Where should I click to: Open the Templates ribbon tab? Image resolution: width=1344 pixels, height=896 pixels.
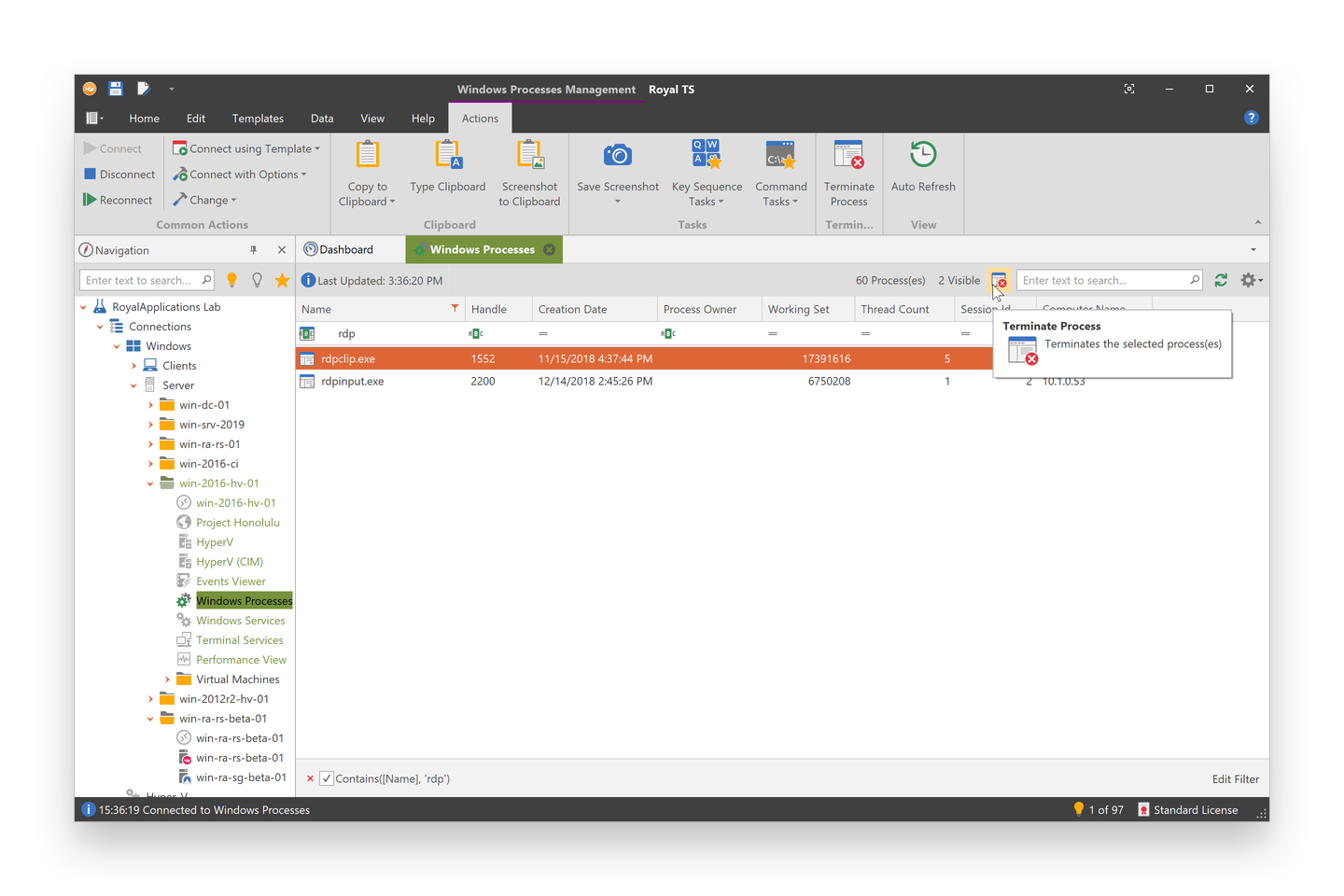click(x=258, y=119)
